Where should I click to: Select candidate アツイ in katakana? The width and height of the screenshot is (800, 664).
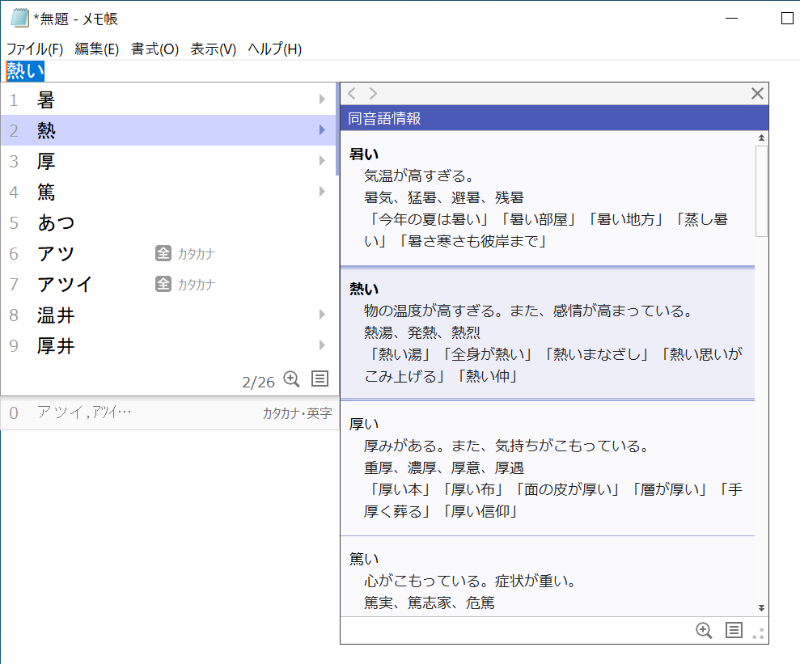pyautogui.click(x=64, y=284)
